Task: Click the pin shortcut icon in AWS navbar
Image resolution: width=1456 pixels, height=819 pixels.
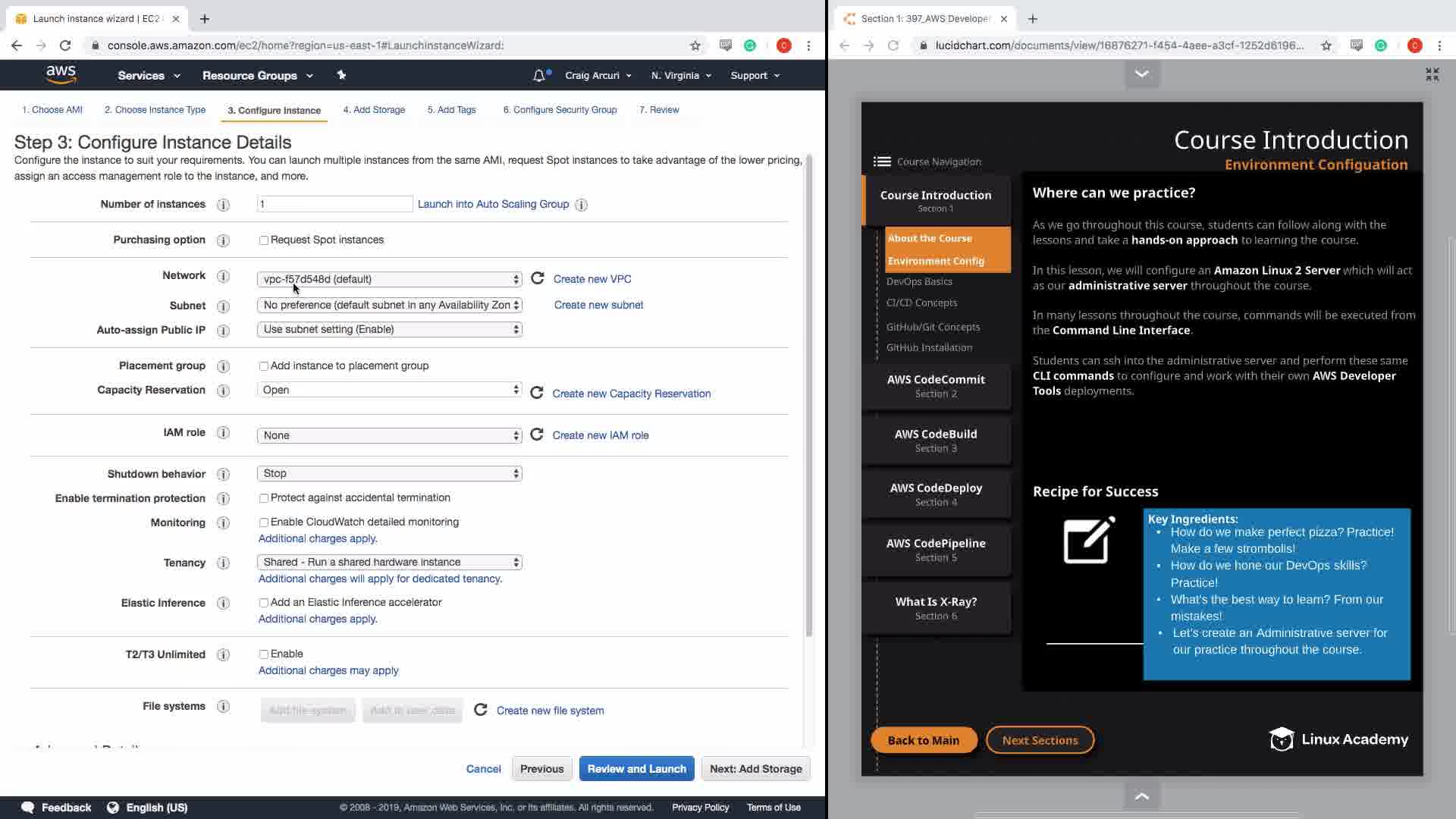Action: pos(341,75)
